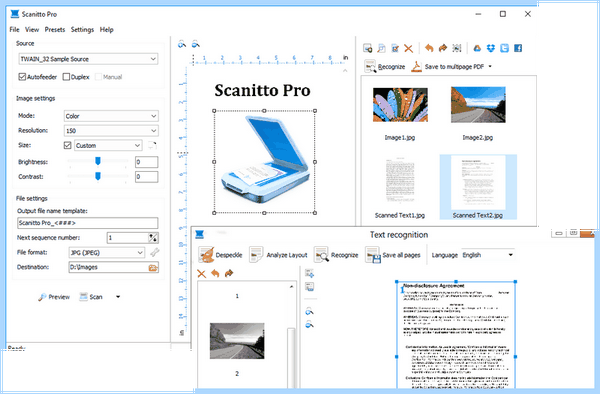Upload to Google Drive via its icon

pos(477,48)
